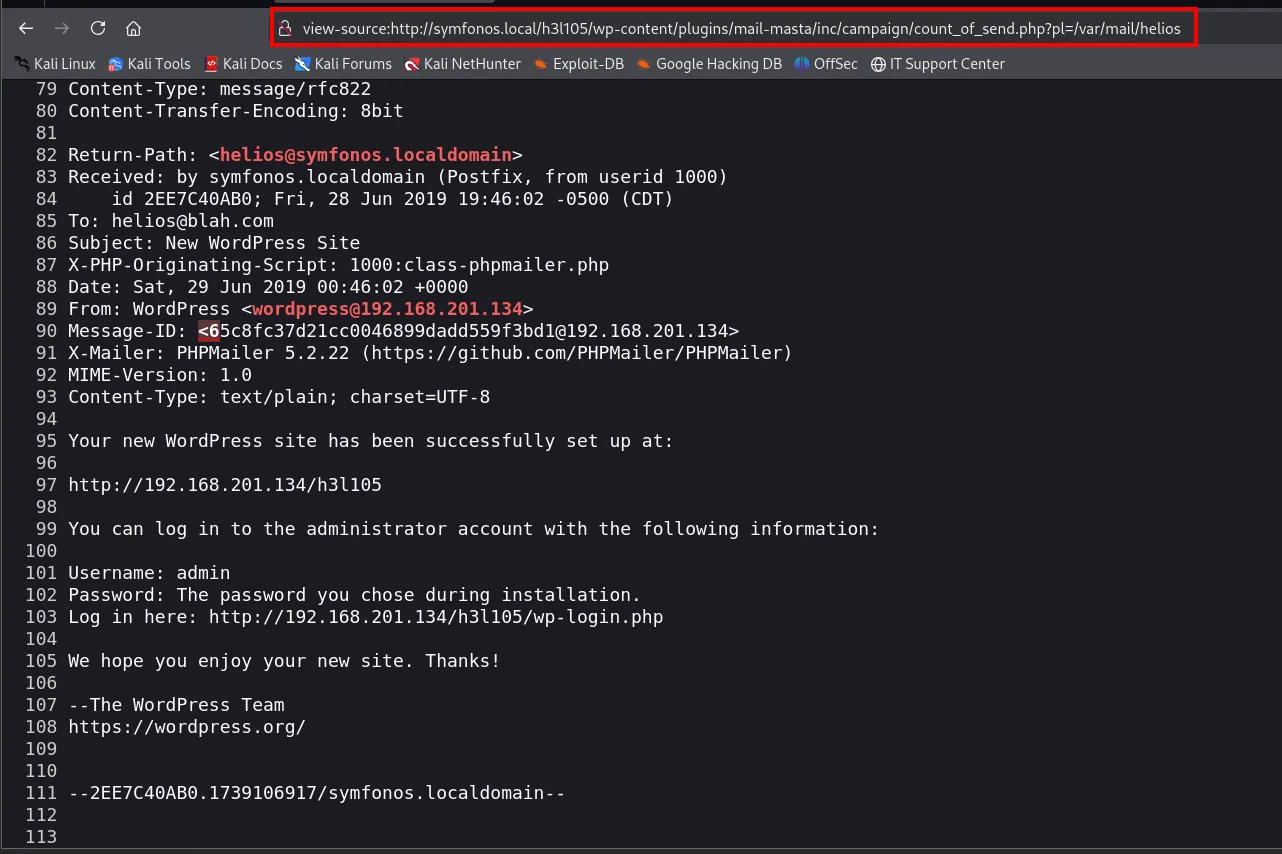Click the 'Your new WordPress site' line
The image size is (1282, 854).
(371, 441)
